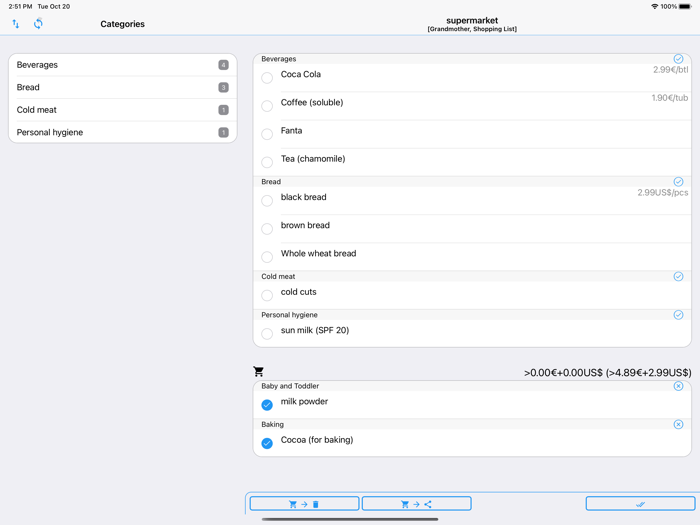Mark Coffee (soluble) as bought

click(267, 106)
